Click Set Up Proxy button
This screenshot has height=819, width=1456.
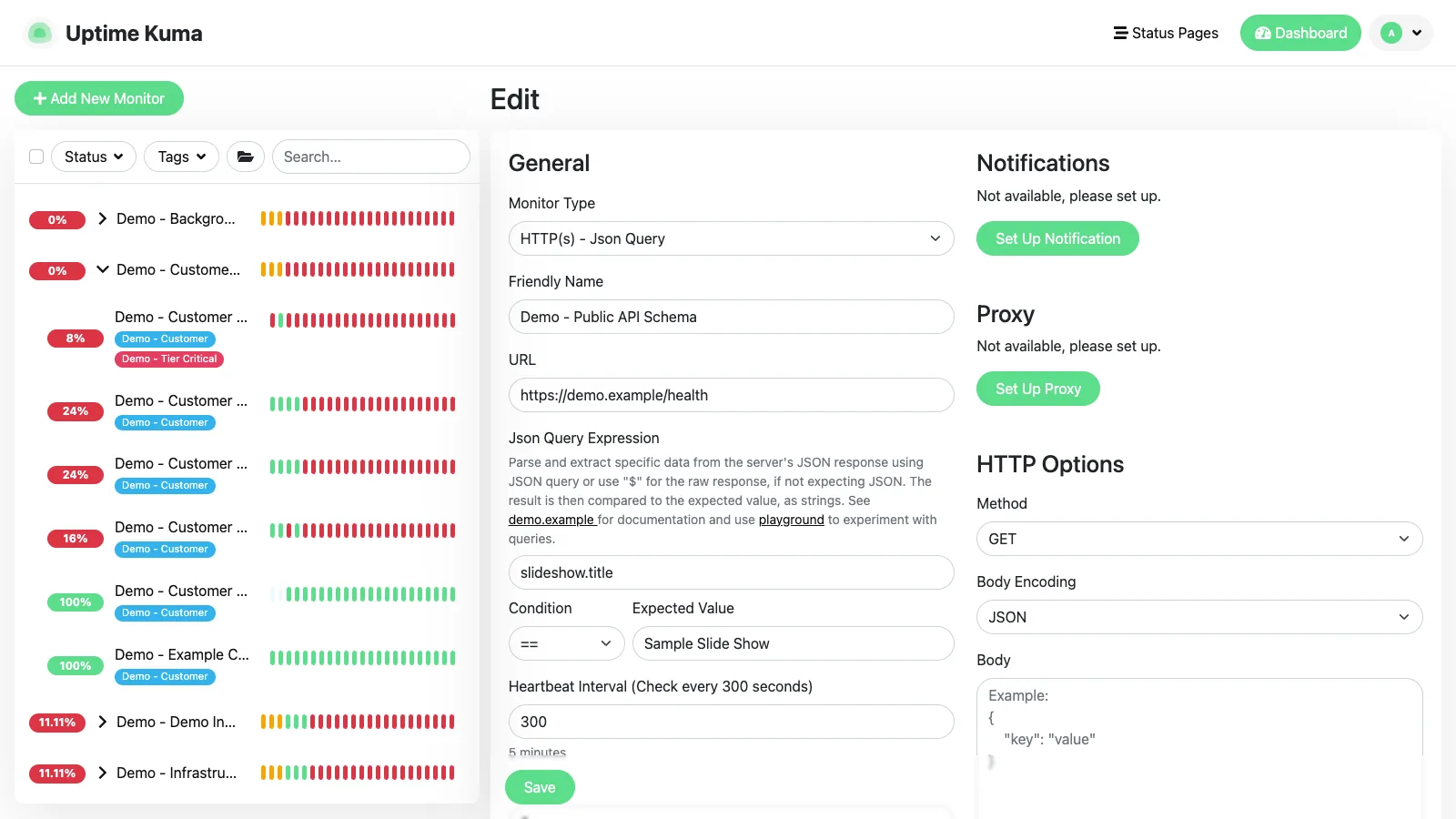[x=1038, y=389]
